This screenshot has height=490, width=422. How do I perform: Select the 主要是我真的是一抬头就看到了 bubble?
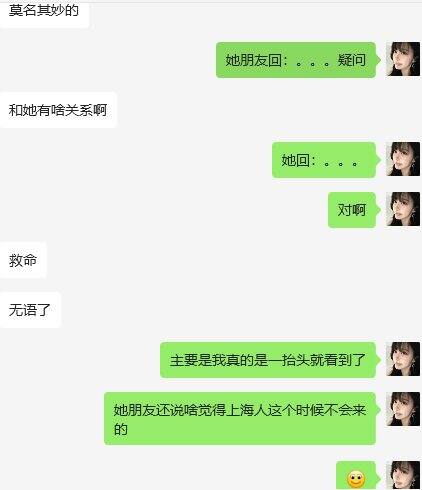pyautogui.click(x=268, y=360)
